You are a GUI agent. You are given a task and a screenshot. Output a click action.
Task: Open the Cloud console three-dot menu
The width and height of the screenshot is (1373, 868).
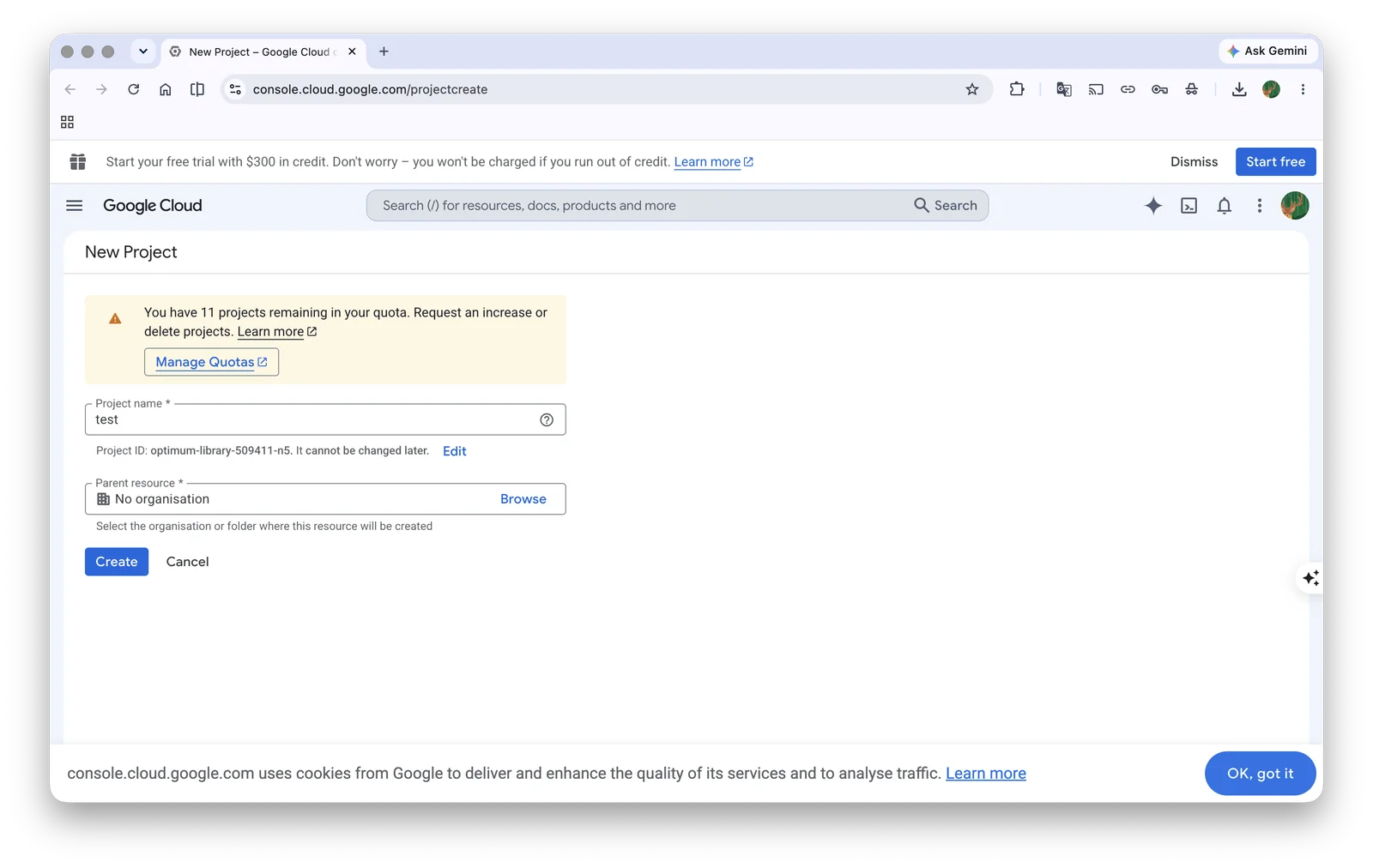1260,206
